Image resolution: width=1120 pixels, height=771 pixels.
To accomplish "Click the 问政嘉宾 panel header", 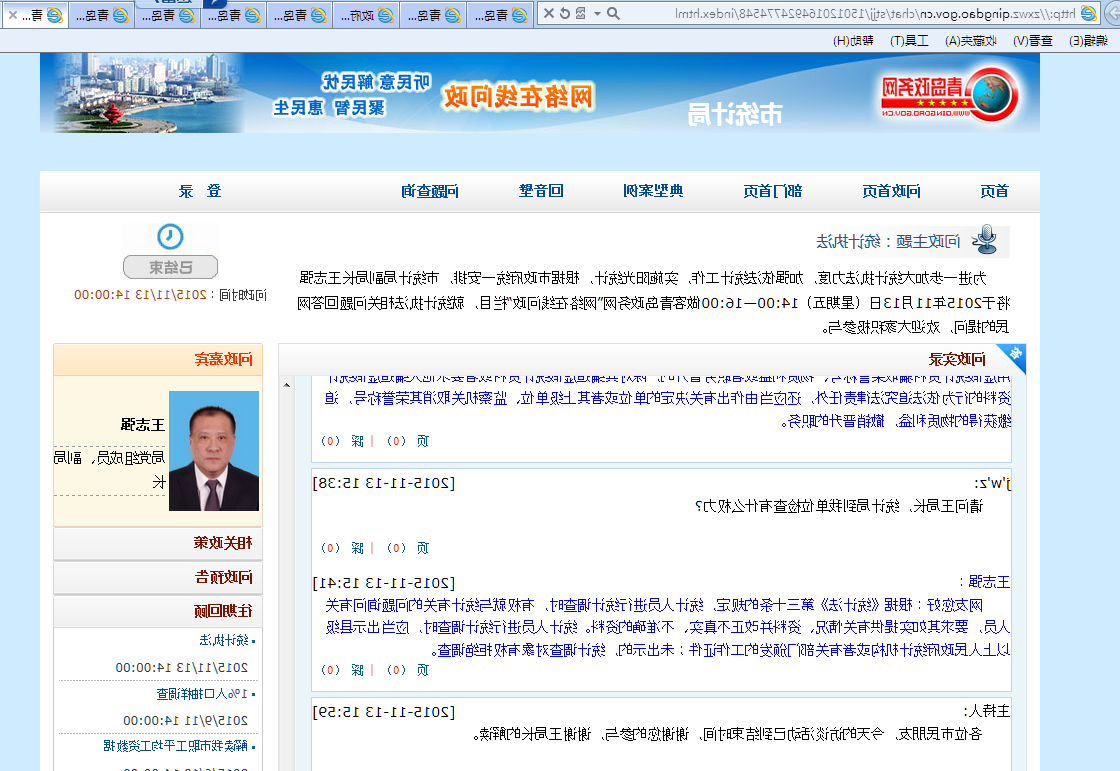I will [158, 359].
